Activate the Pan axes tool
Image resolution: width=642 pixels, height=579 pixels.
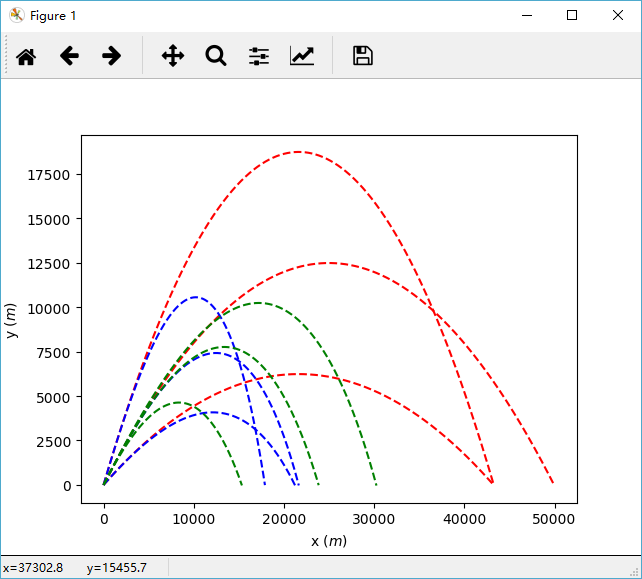pyautogui.click(x=173, y=56)
